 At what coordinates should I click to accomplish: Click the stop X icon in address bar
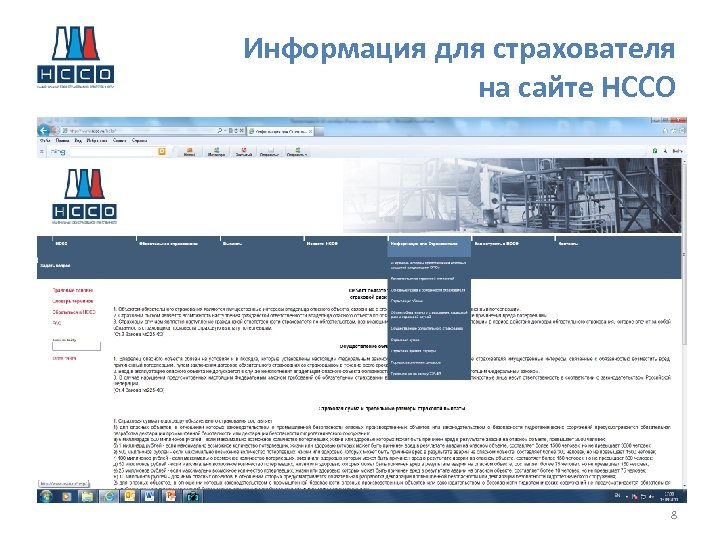[x=242, y=131]
